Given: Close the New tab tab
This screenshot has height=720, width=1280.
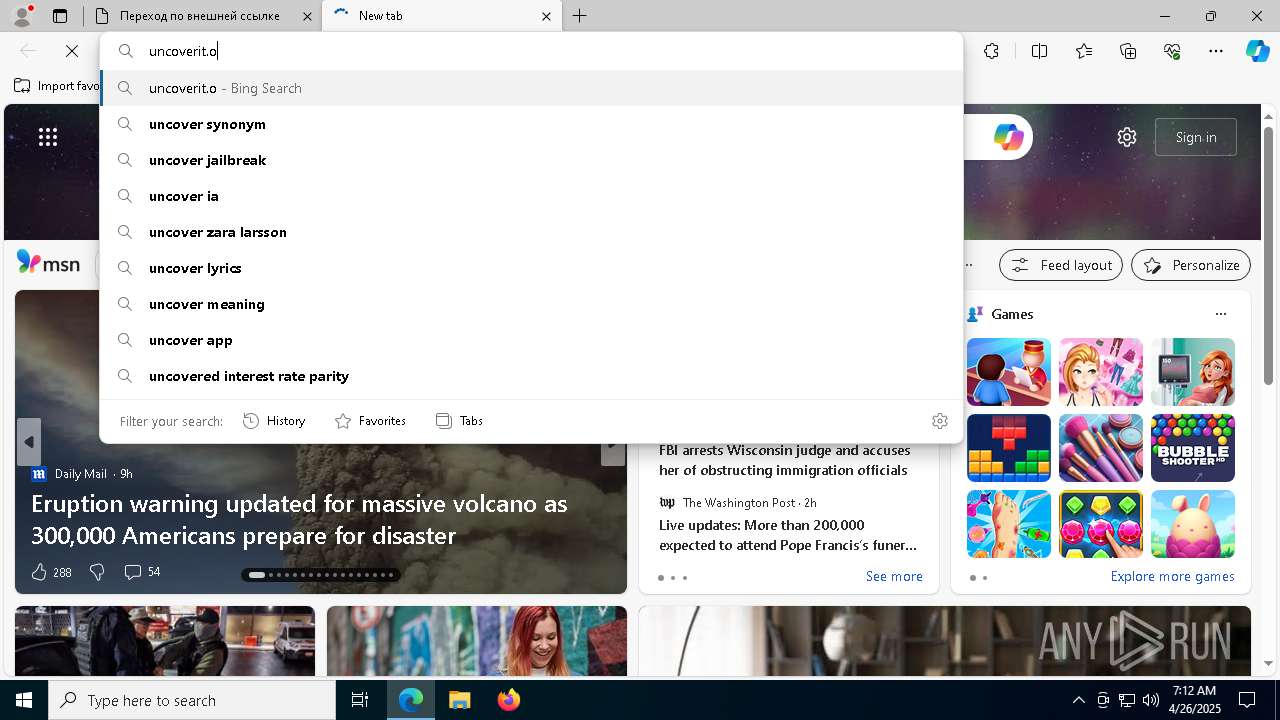Looking at the screenshot, I should click(x=546, y=16).
